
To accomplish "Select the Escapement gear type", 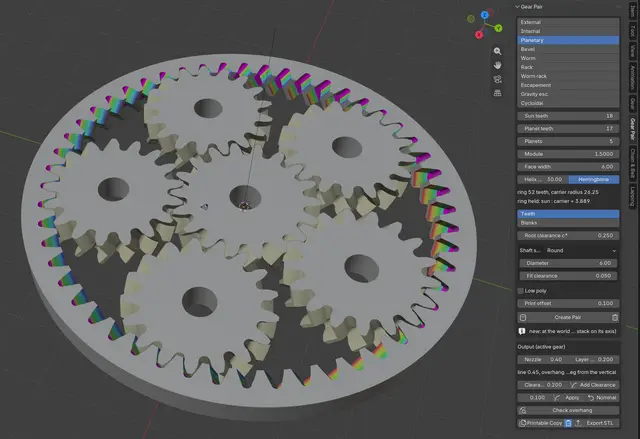I will tap(568, 85).
